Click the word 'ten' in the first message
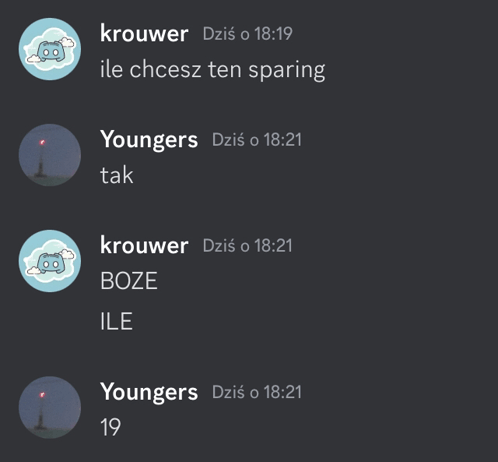 225,70
